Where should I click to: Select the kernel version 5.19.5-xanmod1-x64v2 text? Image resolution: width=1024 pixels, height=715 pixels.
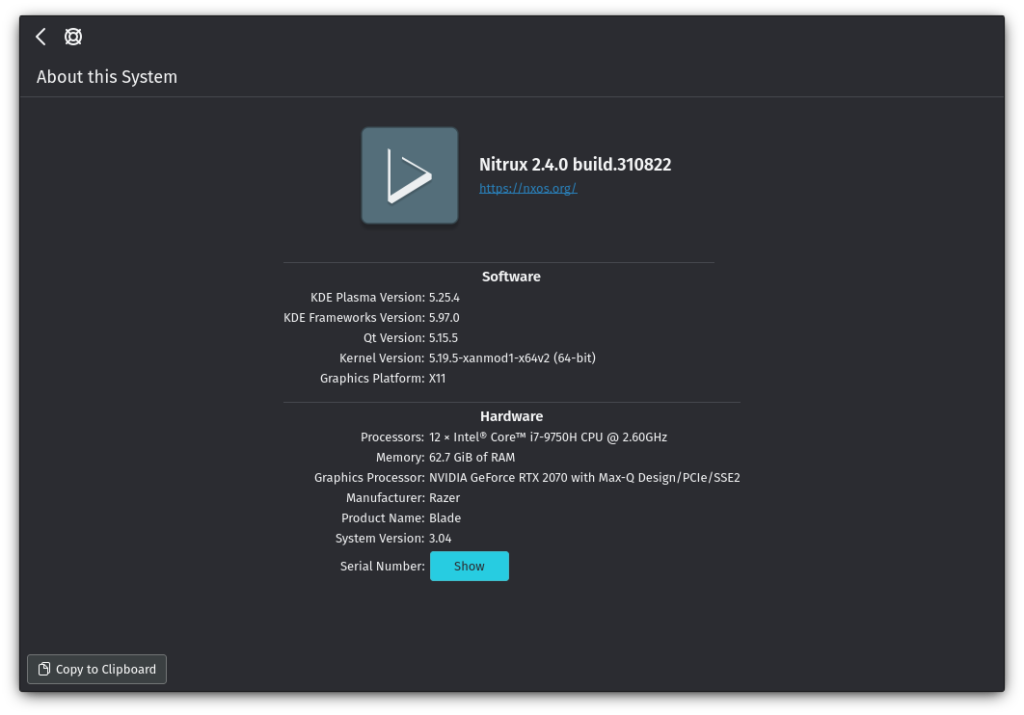click(512, 358)
